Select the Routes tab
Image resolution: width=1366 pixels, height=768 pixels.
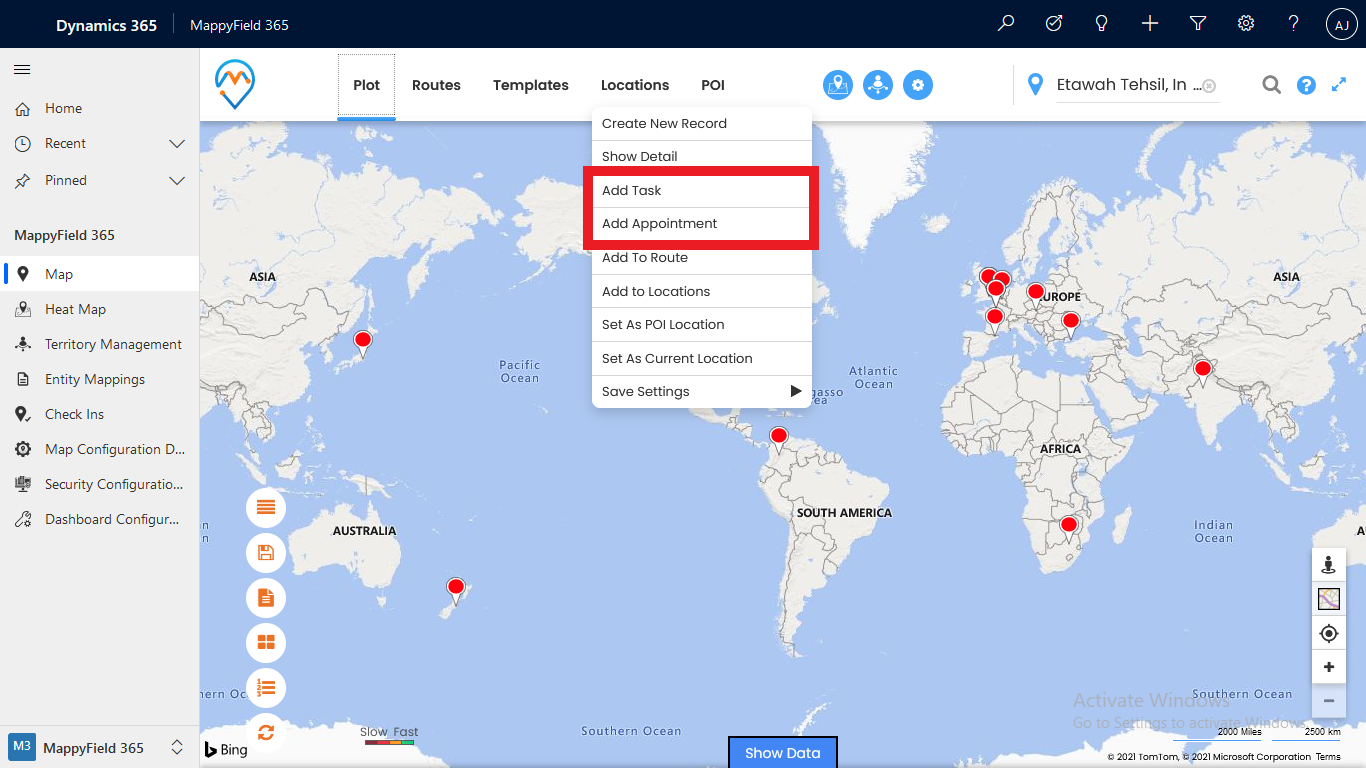click(x=436, y=85)
